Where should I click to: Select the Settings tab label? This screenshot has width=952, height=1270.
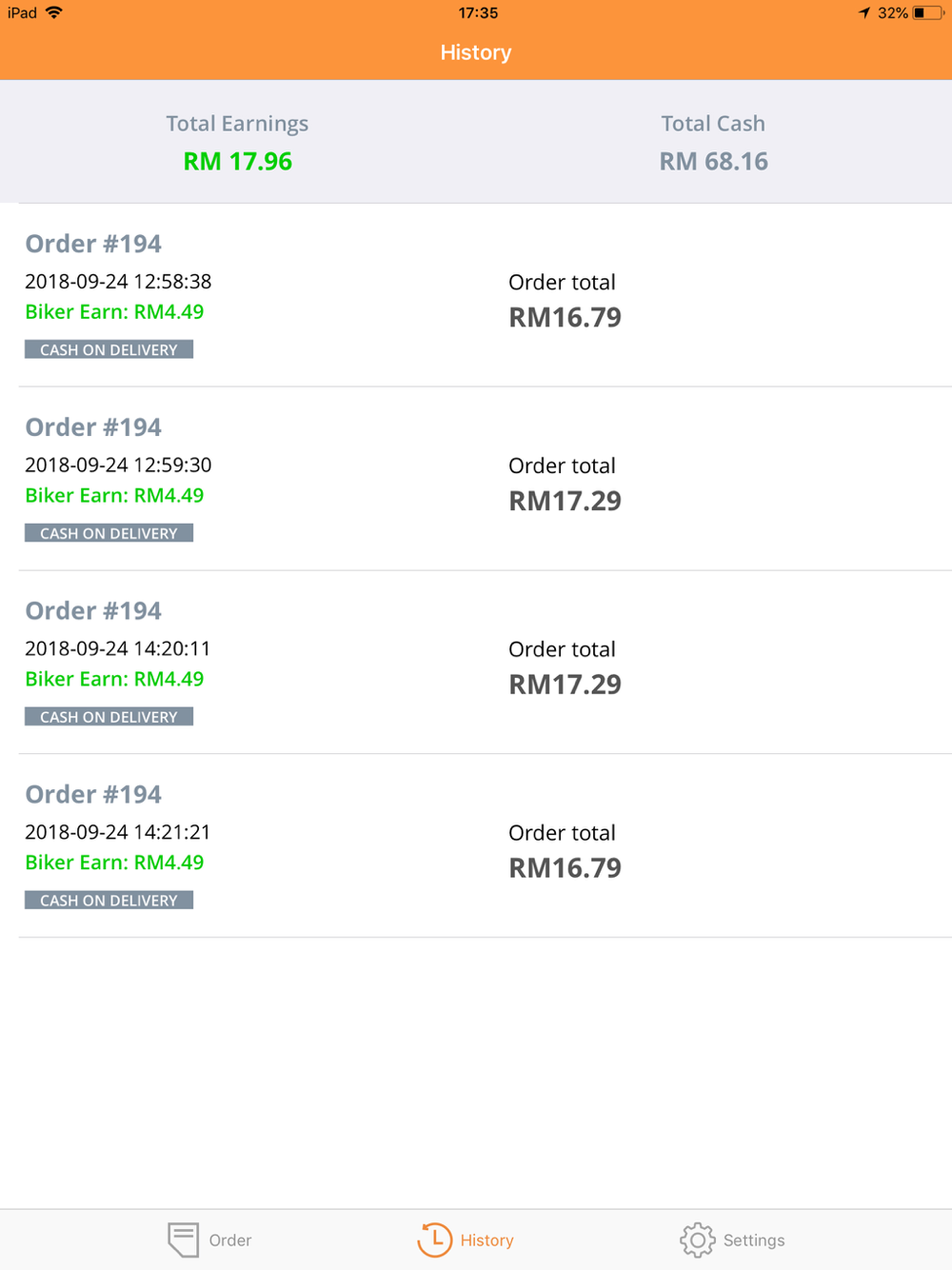[x=754, y=1240]
